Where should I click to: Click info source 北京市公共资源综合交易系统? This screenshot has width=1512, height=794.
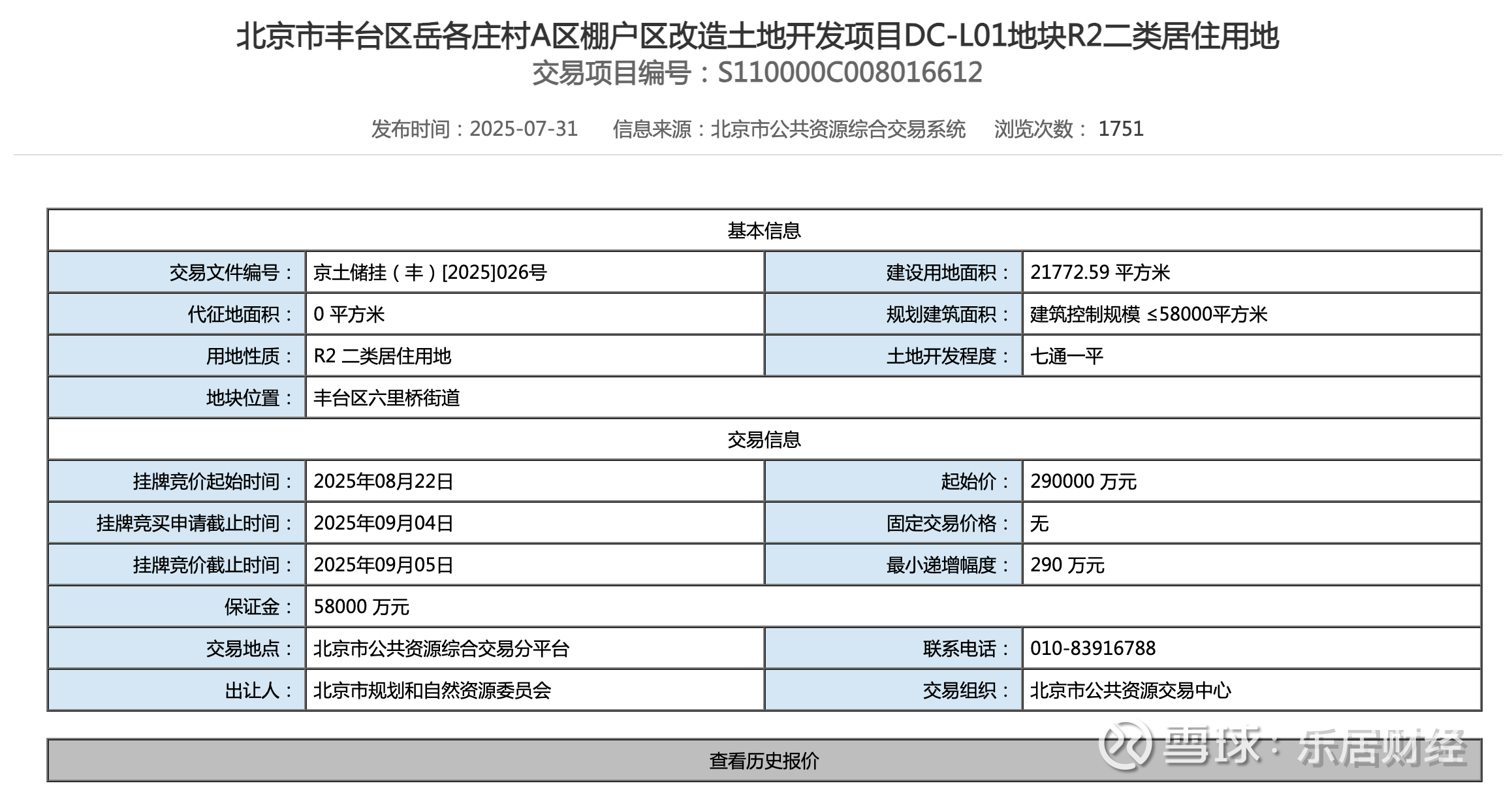tap(838, 129)
